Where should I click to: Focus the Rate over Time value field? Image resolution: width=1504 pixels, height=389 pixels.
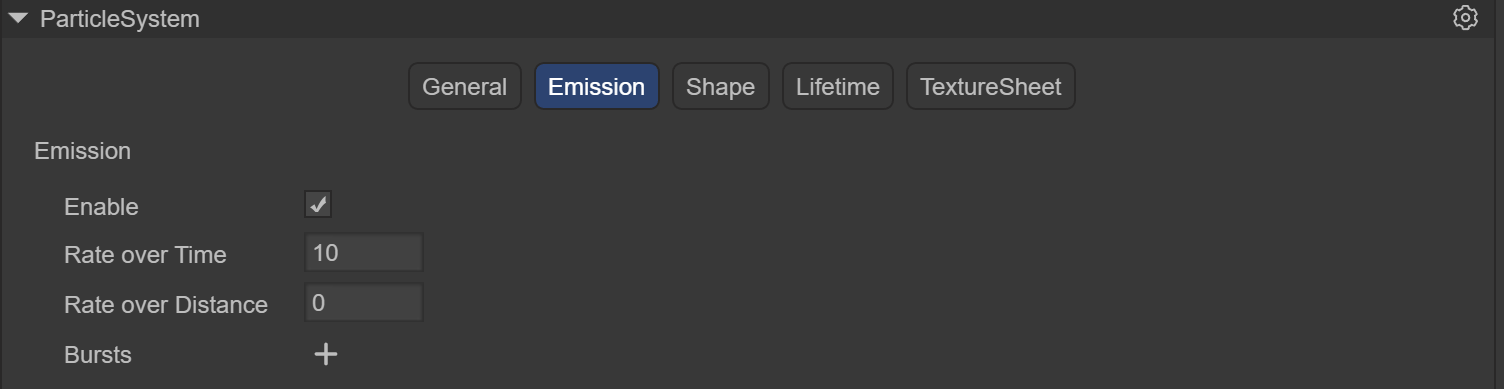click(364, 253)
